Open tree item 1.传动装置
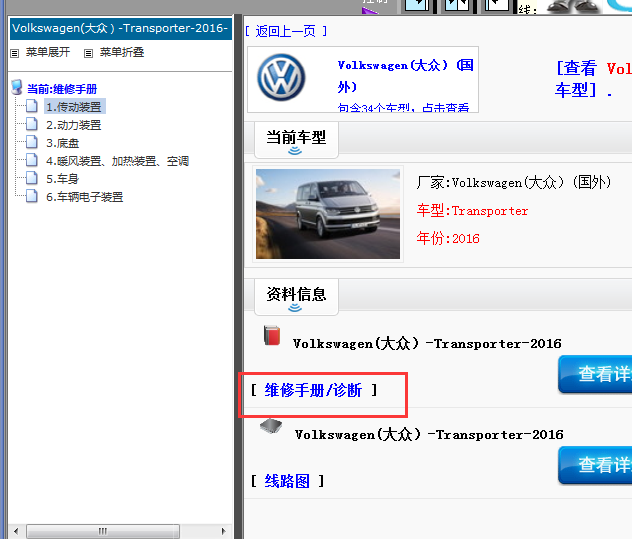 click(75, 107)
